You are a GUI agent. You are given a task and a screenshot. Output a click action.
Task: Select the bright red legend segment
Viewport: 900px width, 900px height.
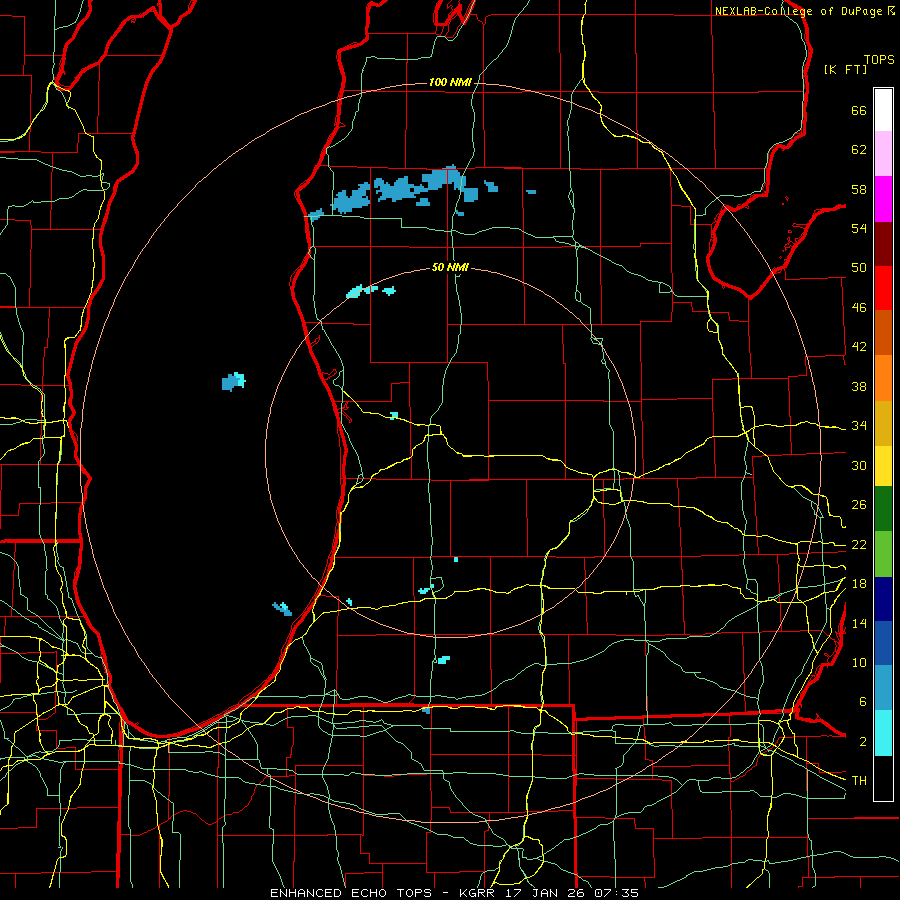coord(883,288)
